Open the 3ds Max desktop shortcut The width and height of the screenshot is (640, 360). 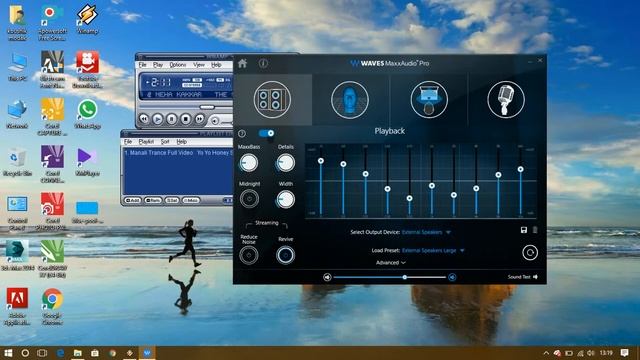point(17,255)
